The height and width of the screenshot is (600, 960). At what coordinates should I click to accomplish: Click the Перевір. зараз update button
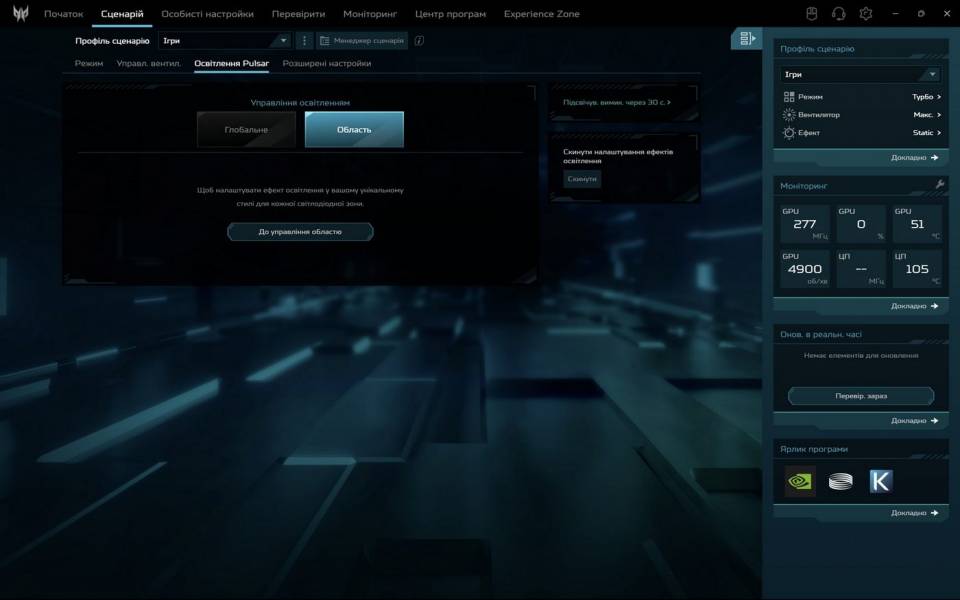click(x=861, y=396)
